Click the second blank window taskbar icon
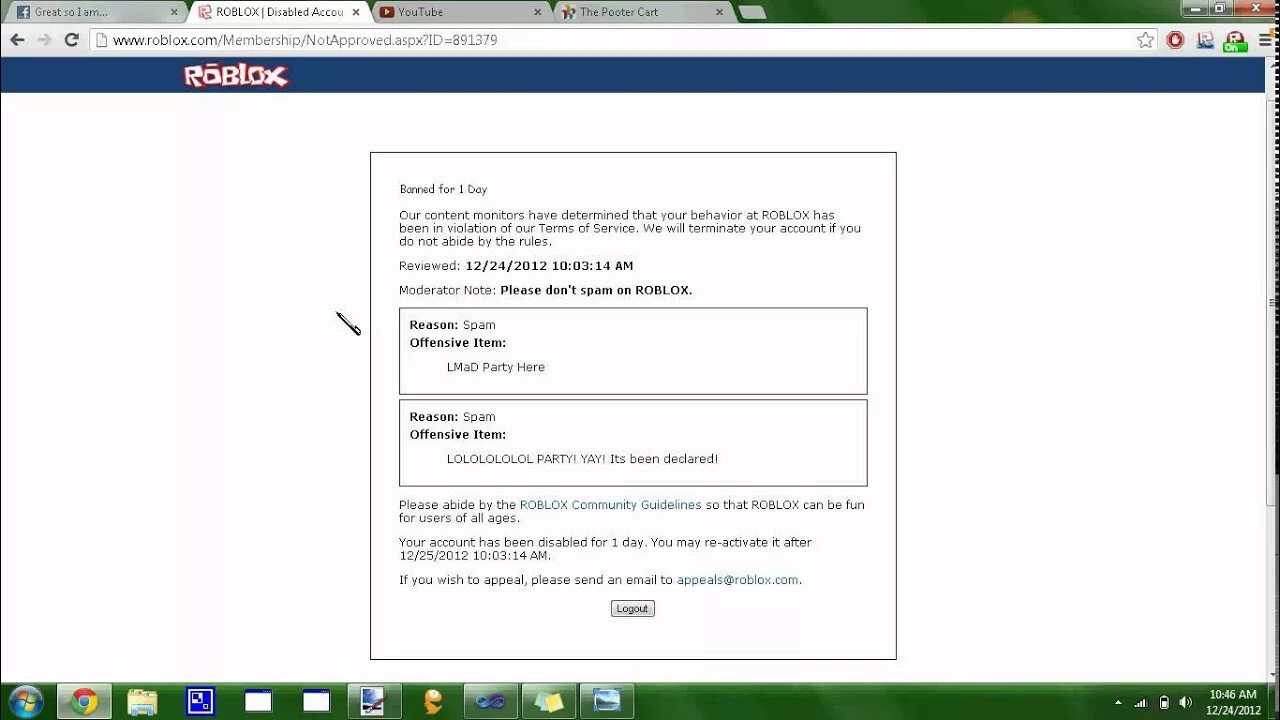The height and width of the screenshot is (720, 1280). (x=316, y=701)
